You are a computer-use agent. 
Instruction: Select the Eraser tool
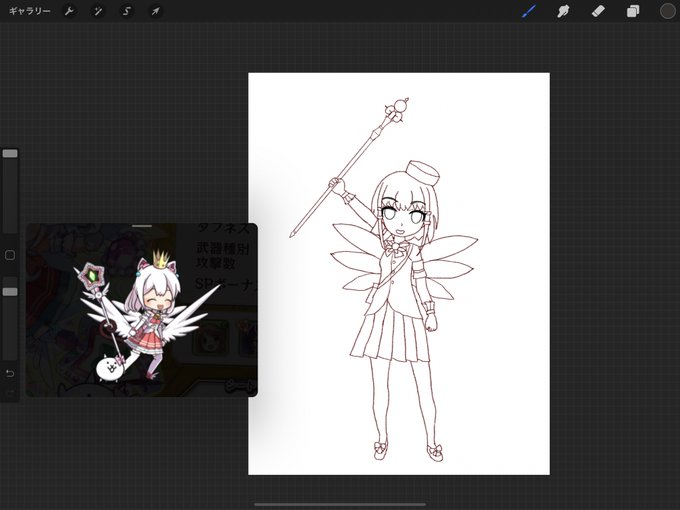[x=598, y=11]
